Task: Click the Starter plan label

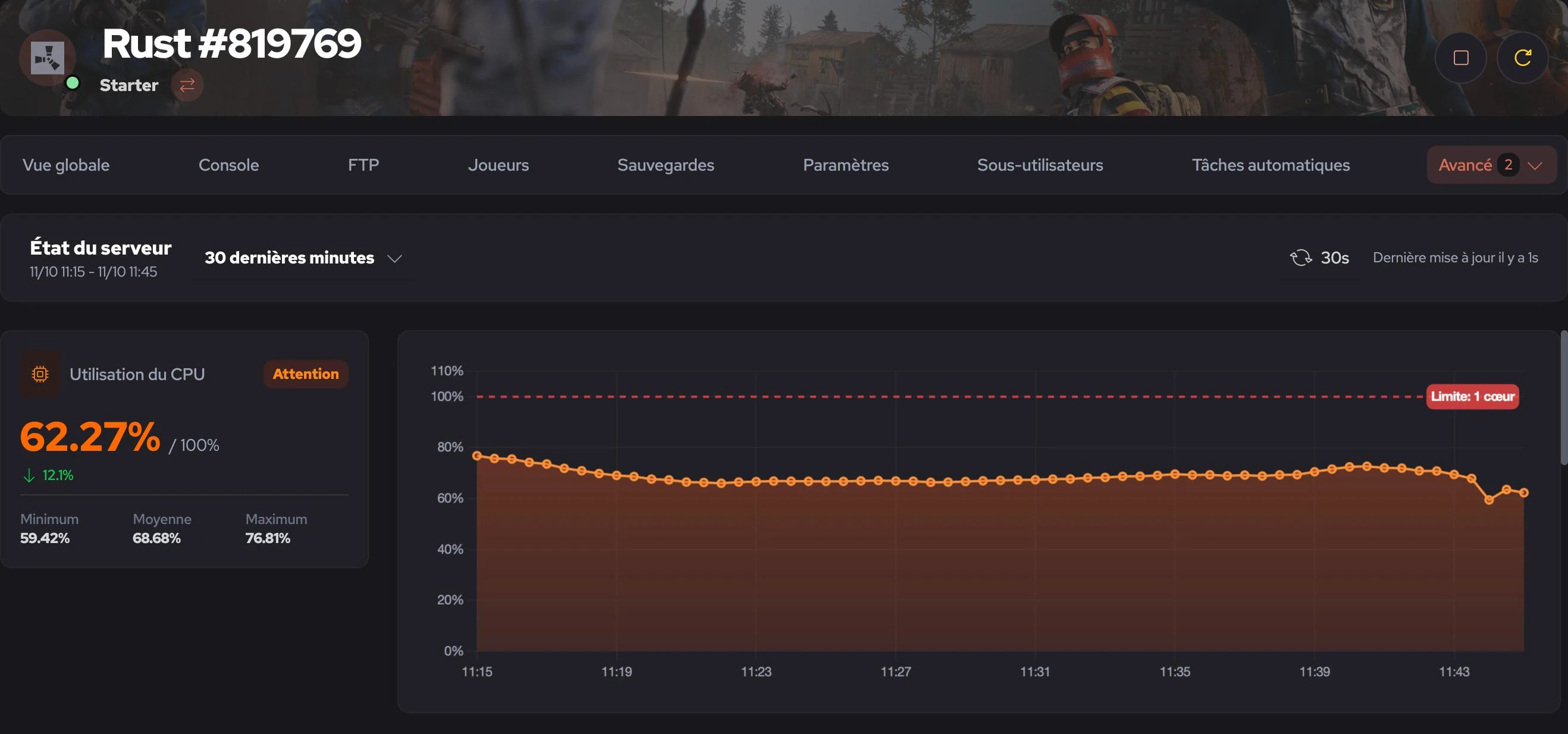Action: 129,85
